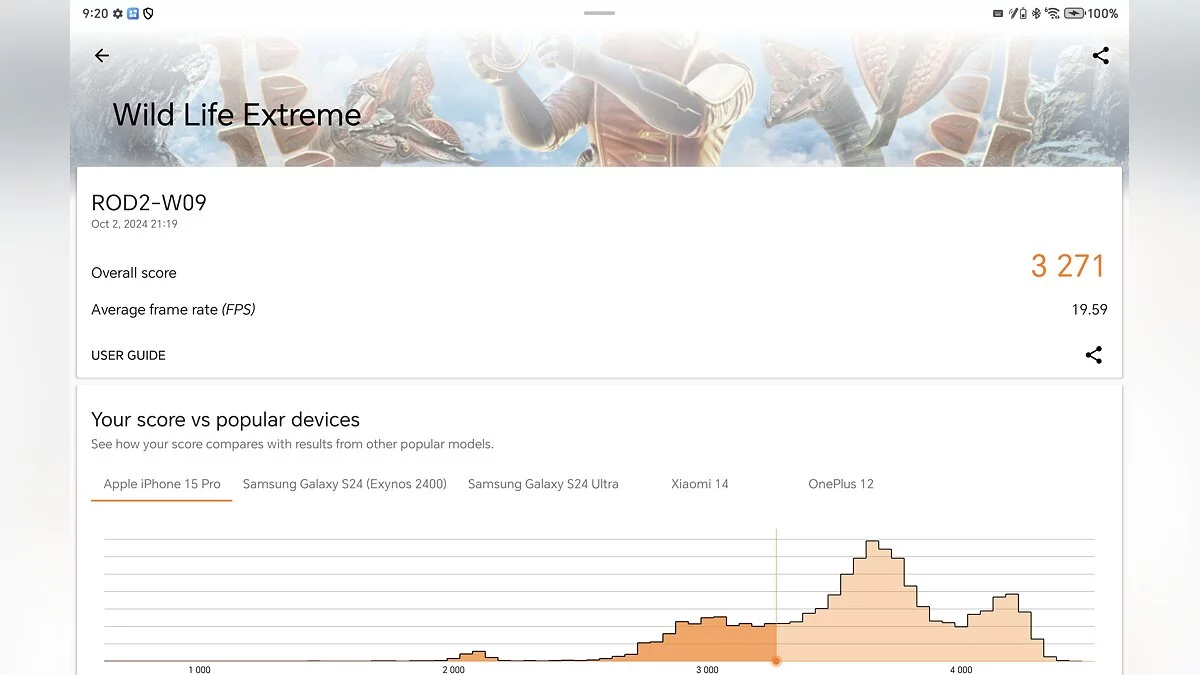Tap the blue app notification icon in status bar
This screenshot has width=1200, height=675.
point(133,14)
